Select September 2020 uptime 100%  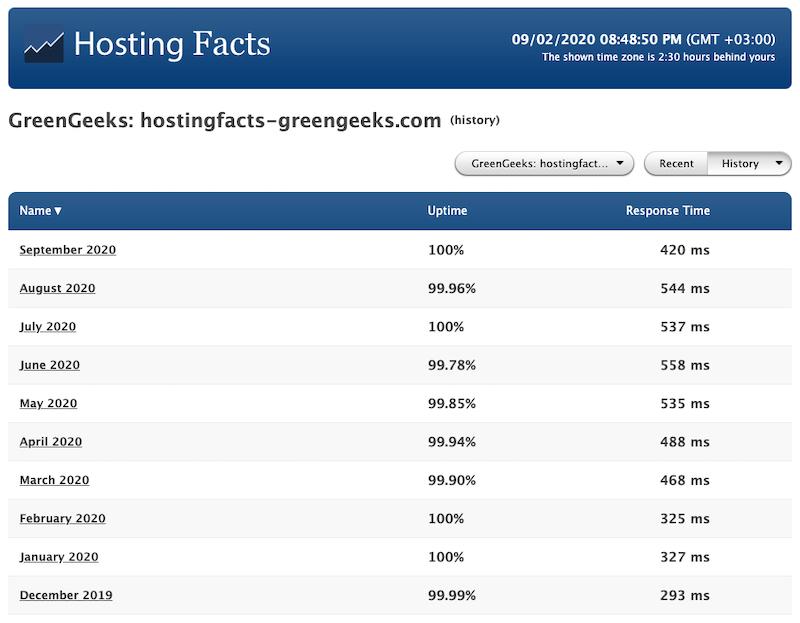pyautogui.click(x=446, y=250)
